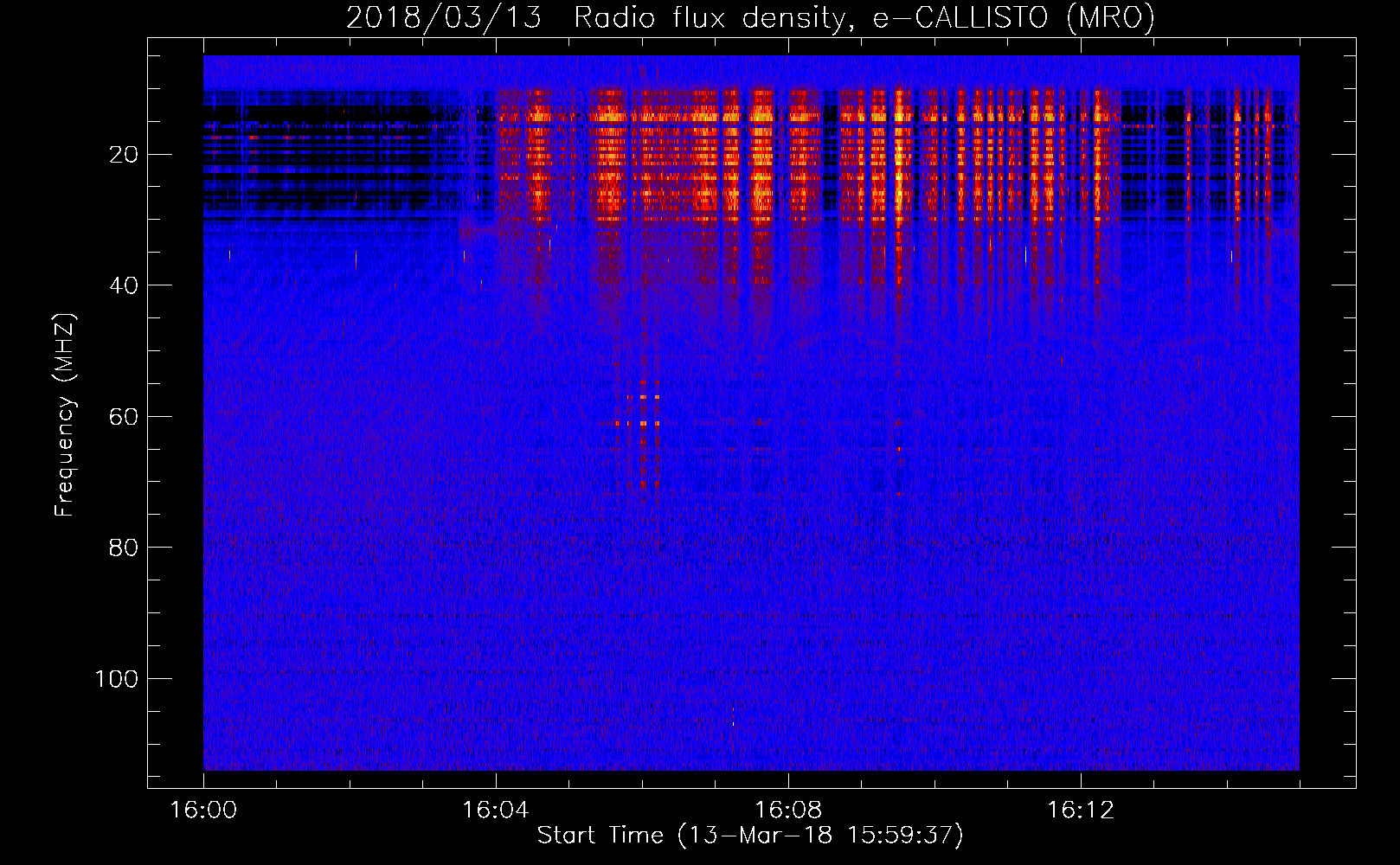Click the 60 frequency tick label

[x=124, y=417]
